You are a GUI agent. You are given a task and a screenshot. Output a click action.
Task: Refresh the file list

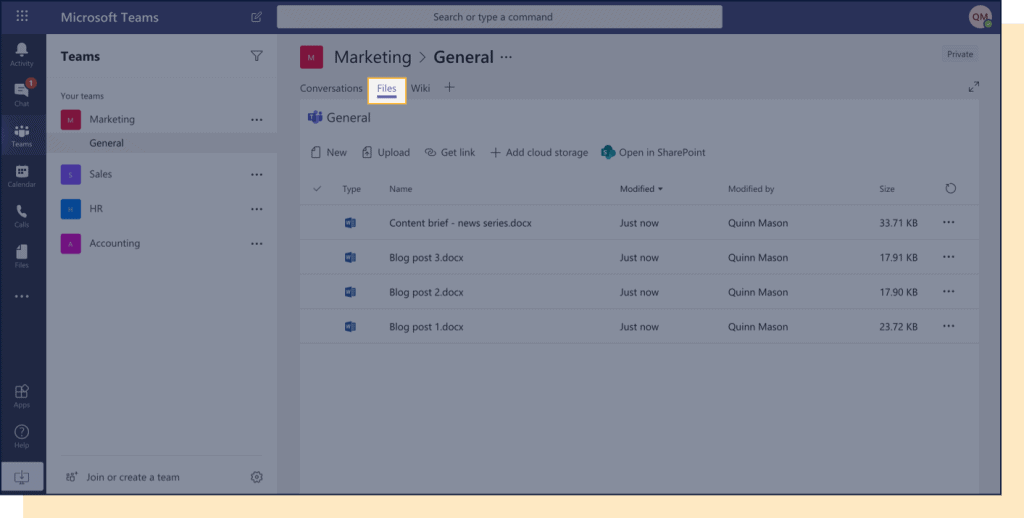point(951,188)
